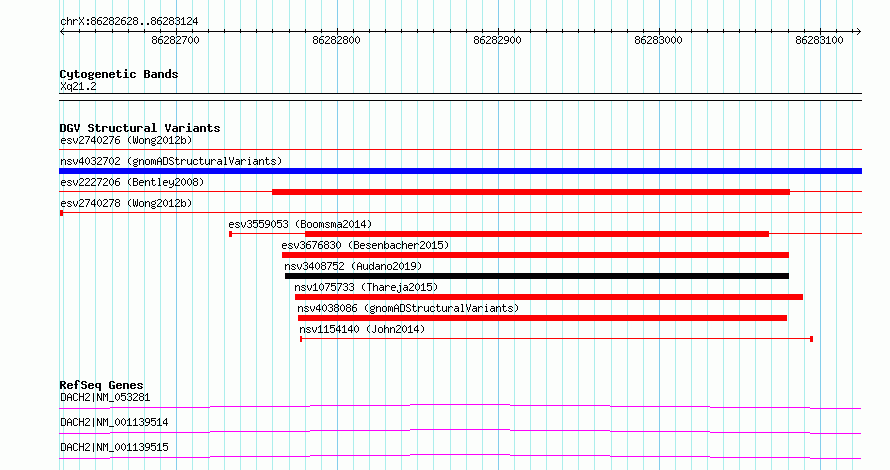Click the red start marker of esv2740278

click(x=61, y=213)
